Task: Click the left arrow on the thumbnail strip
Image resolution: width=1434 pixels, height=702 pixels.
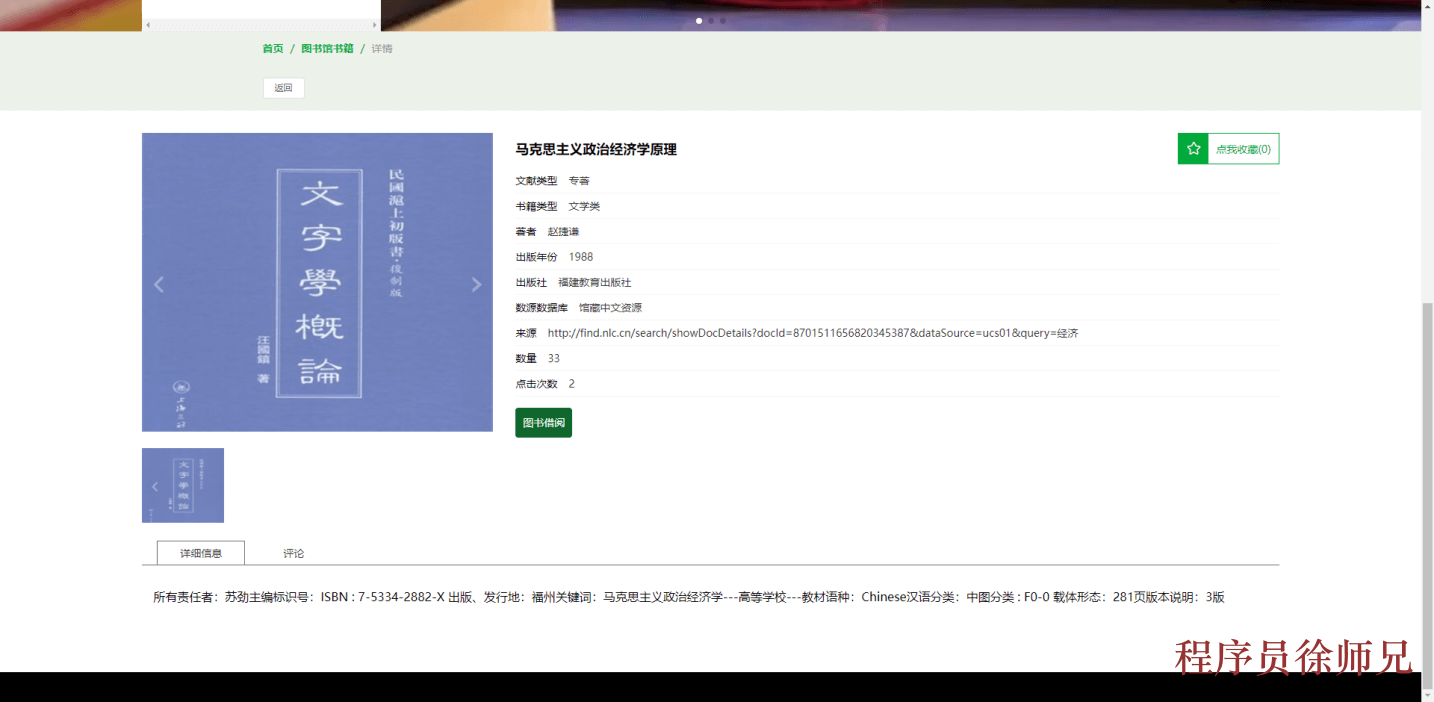Action: (155, 486)
